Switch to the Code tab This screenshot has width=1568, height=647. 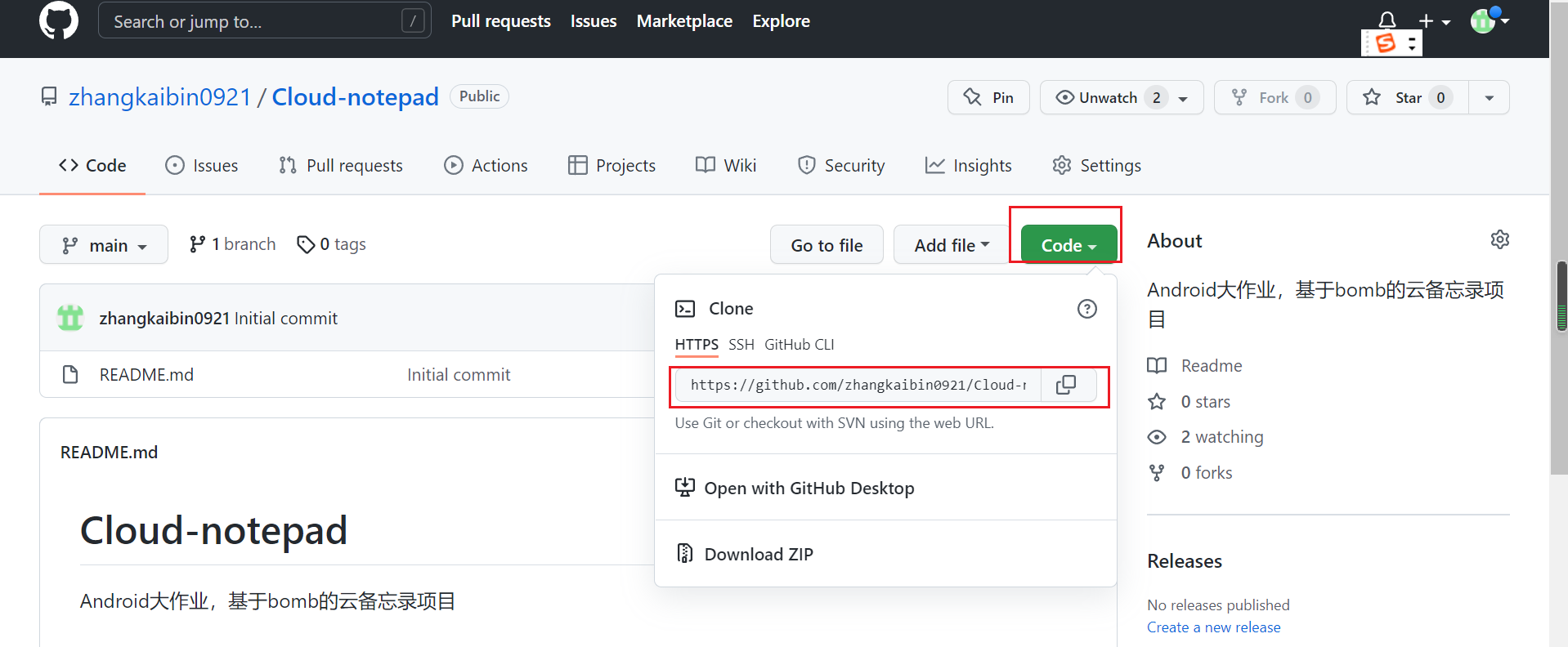coord(92,165)
